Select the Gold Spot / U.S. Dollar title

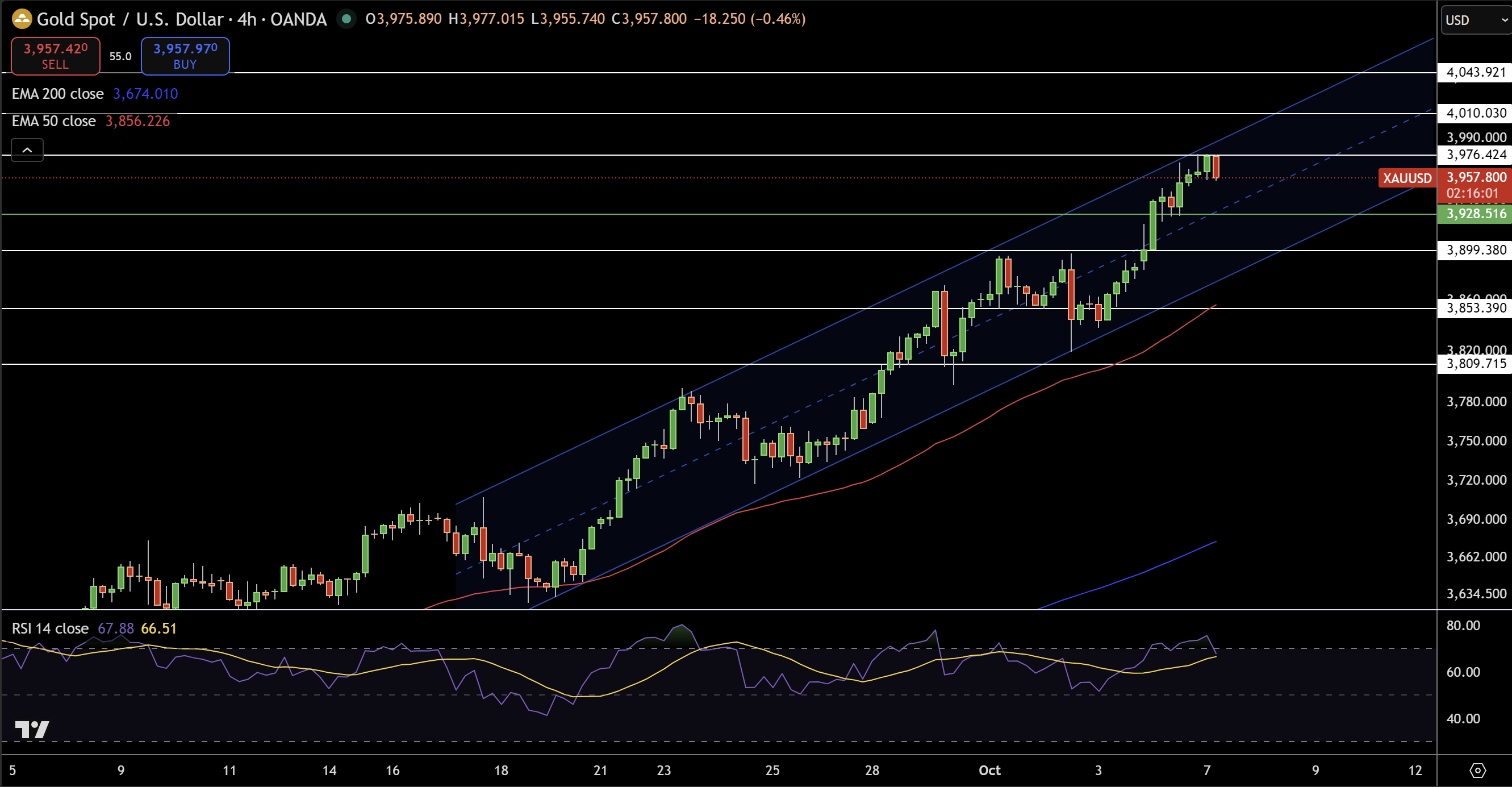point(130,19)
